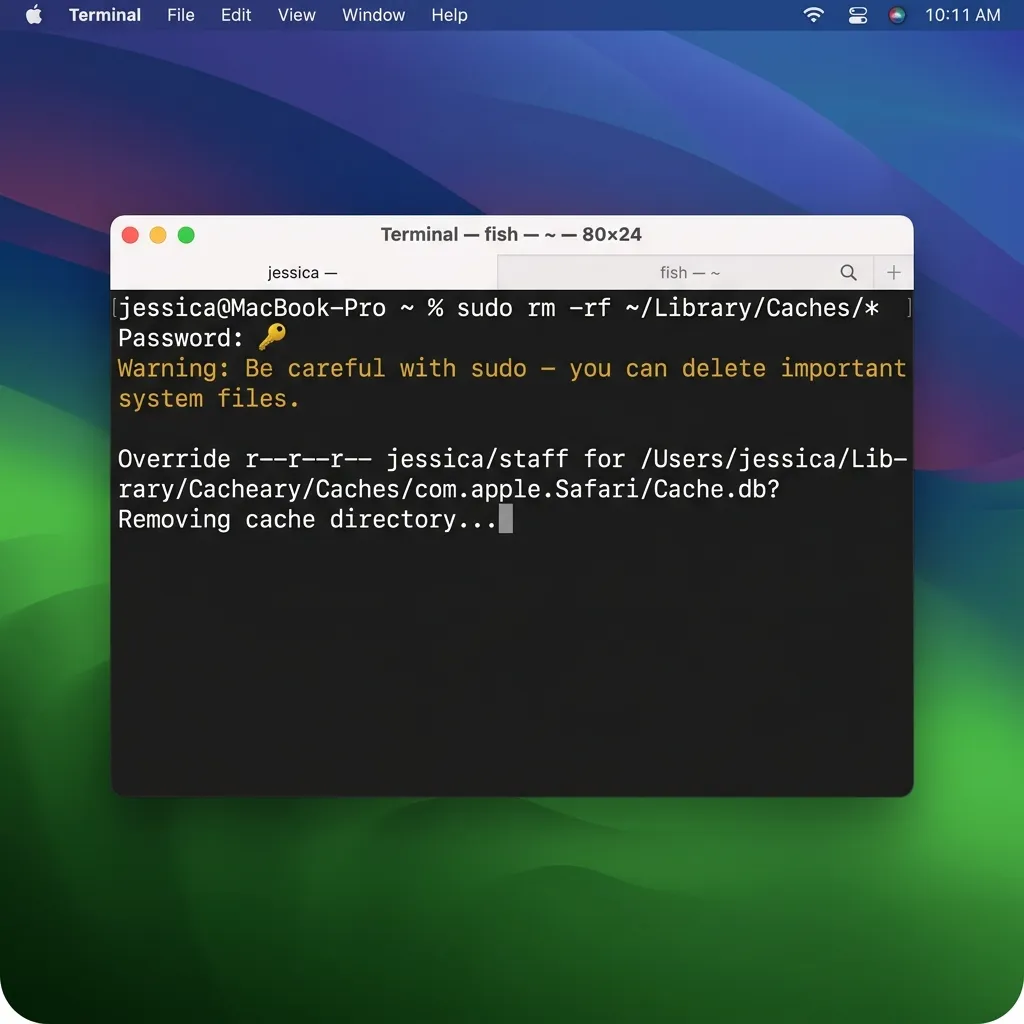Open the File menu
The image size is (1024, 1024).
(x=181, y=14)
